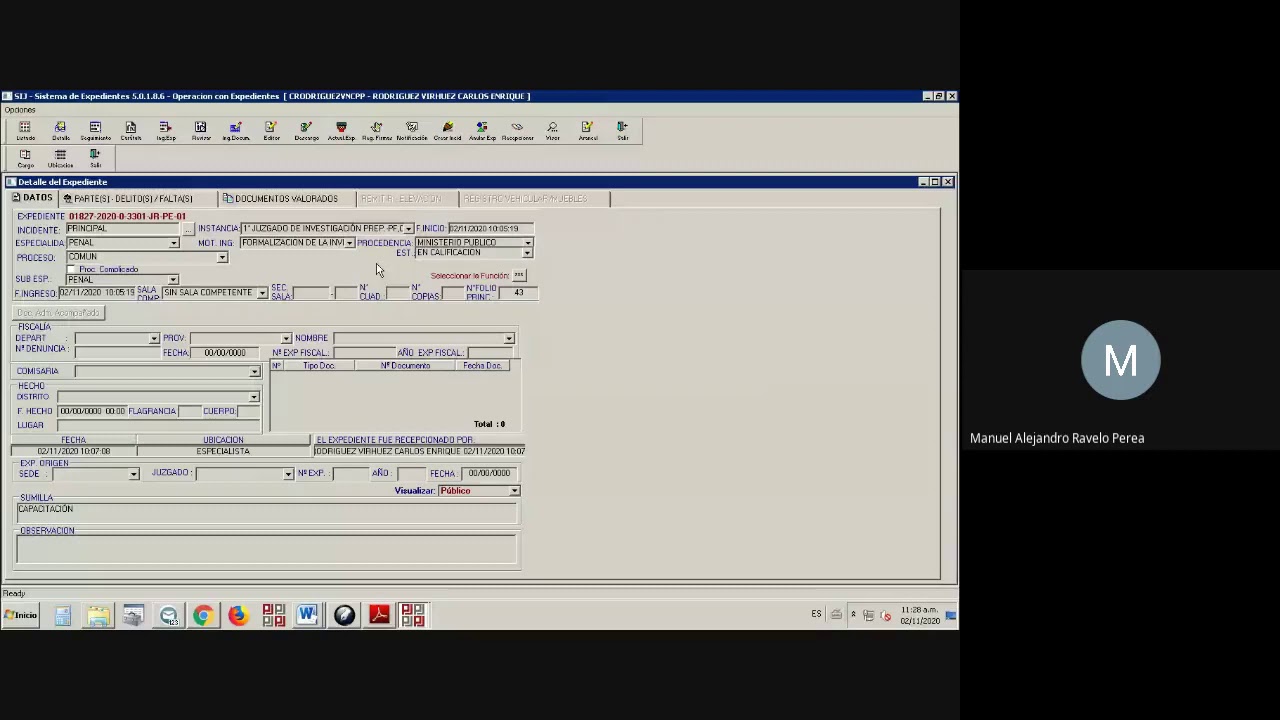Expand the SEDE dropdown
The image size is (1280, 720).
[133, 474]
